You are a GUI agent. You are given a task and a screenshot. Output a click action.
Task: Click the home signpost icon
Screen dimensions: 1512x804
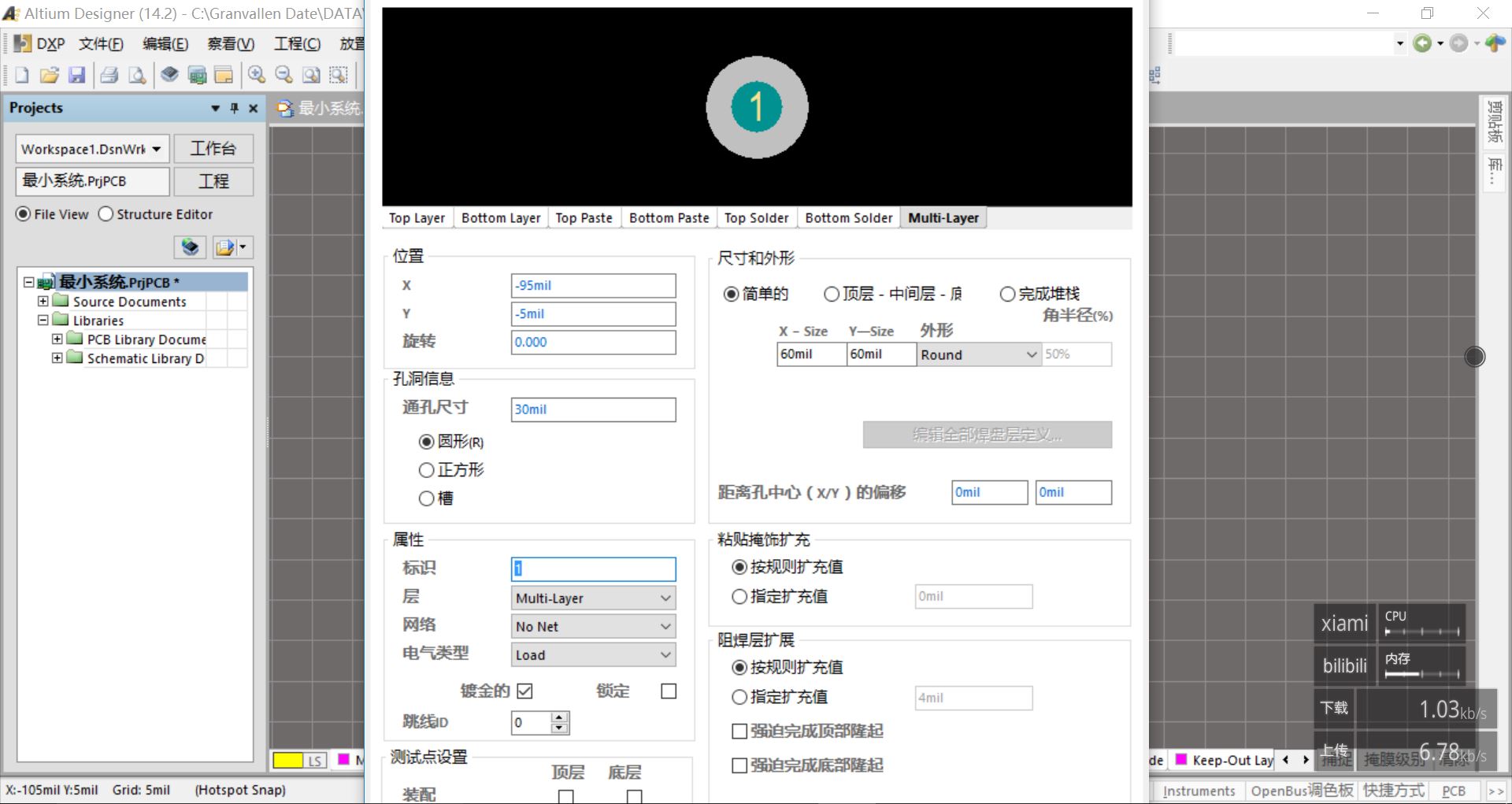point(1495,43)
